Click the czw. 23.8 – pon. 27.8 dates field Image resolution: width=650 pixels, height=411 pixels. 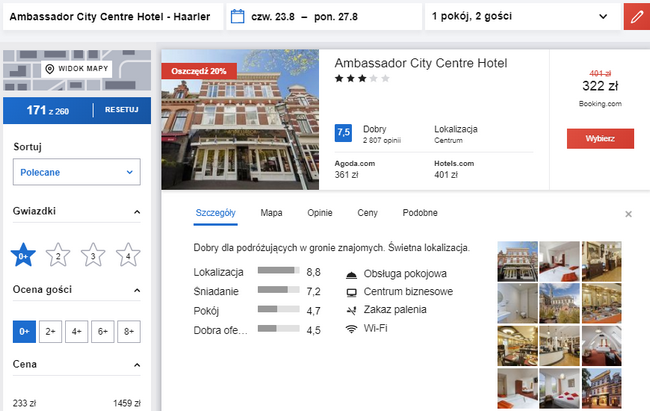click(324, 17)
